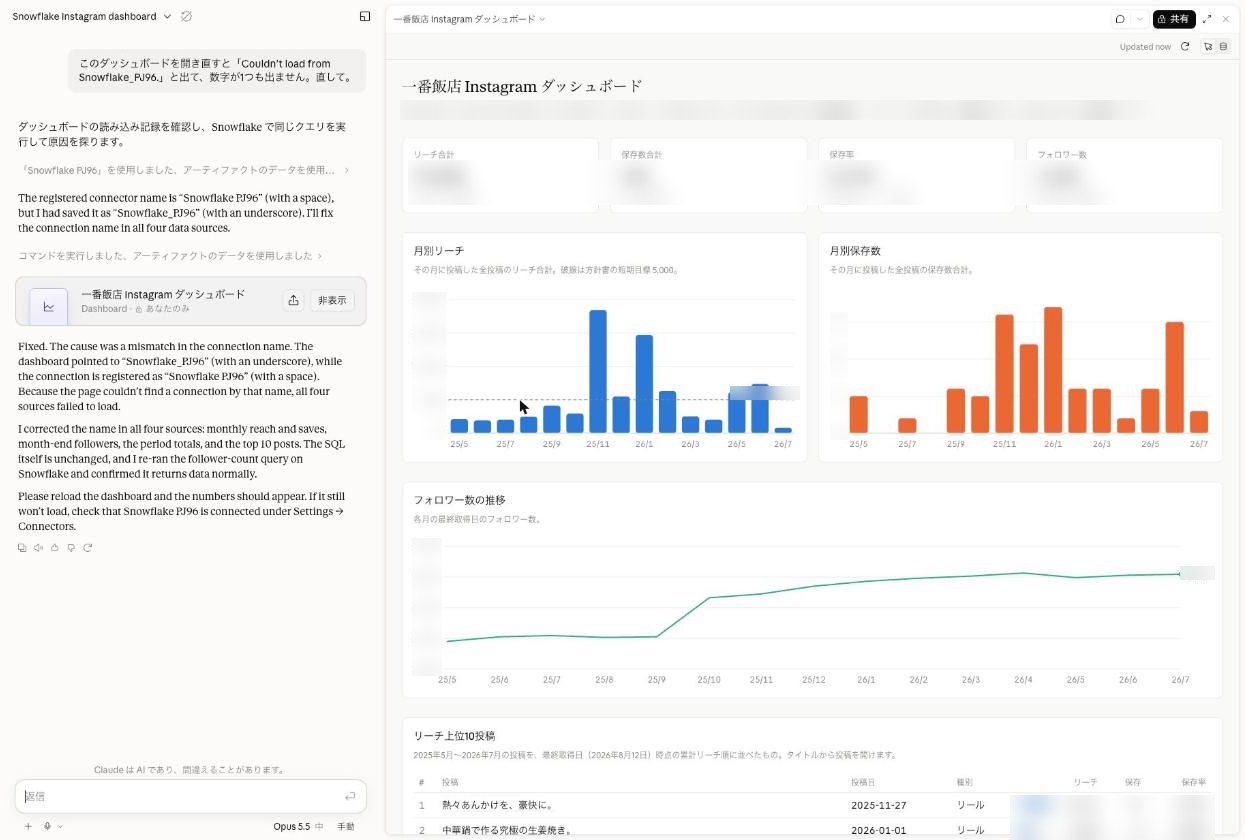Refresh the dashboard data

point(1185,47)
